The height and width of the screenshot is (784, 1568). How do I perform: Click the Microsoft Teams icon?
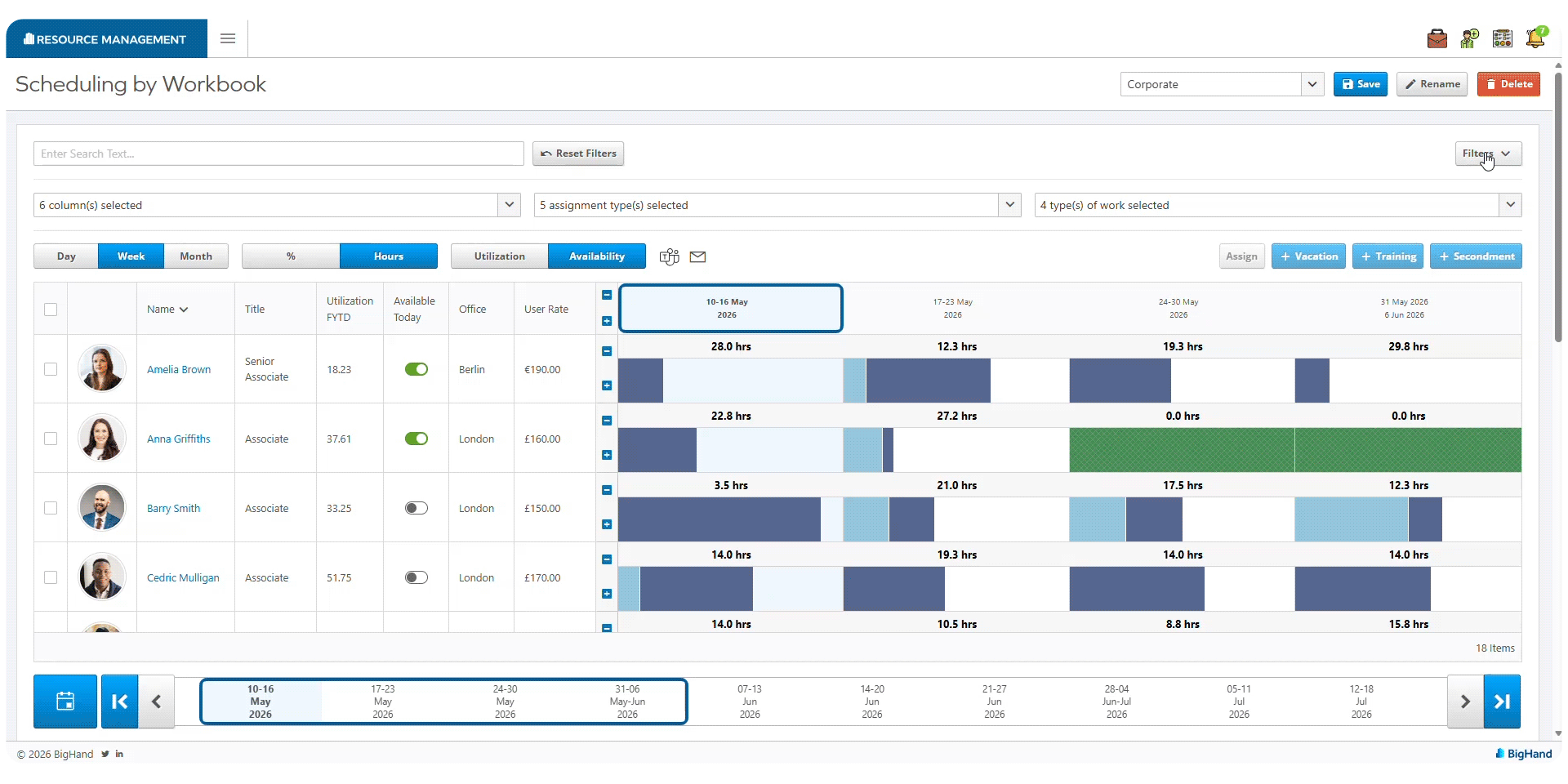pos(669,256)
